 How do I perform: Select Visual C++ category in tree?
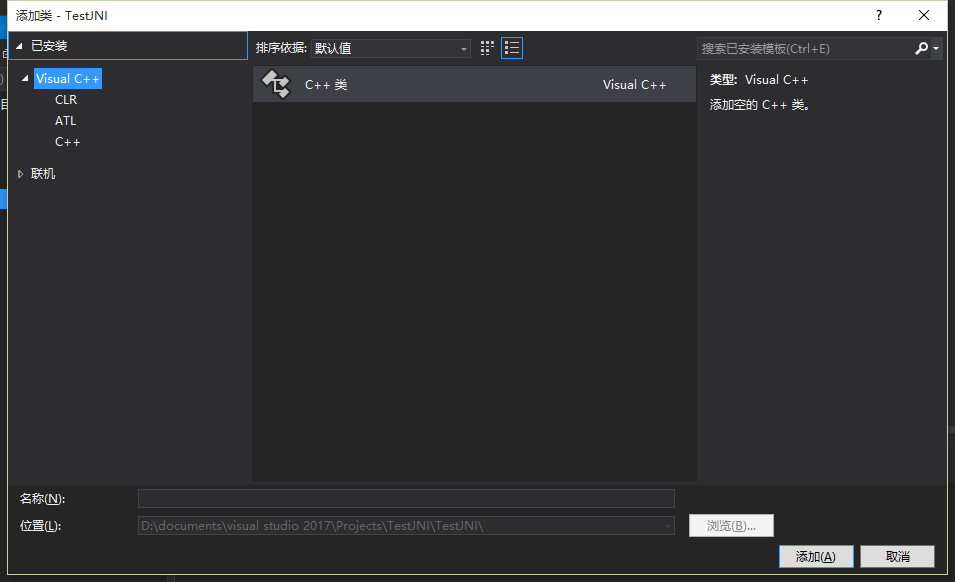[x=67, y=79]
